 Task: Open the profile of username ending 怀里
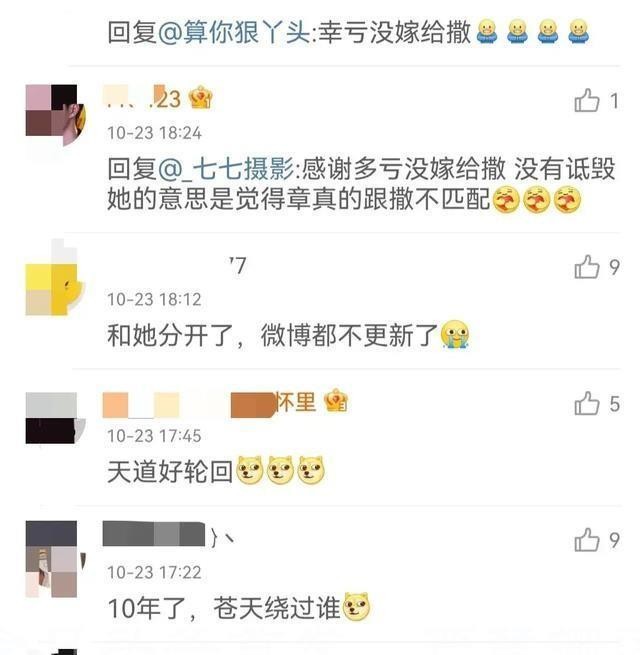[x=210, y=403]
